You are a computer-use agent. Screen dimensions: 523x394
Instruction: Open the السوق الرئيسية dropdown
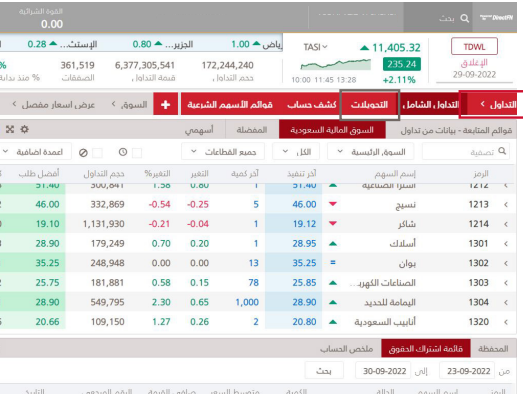pos(371,152)
